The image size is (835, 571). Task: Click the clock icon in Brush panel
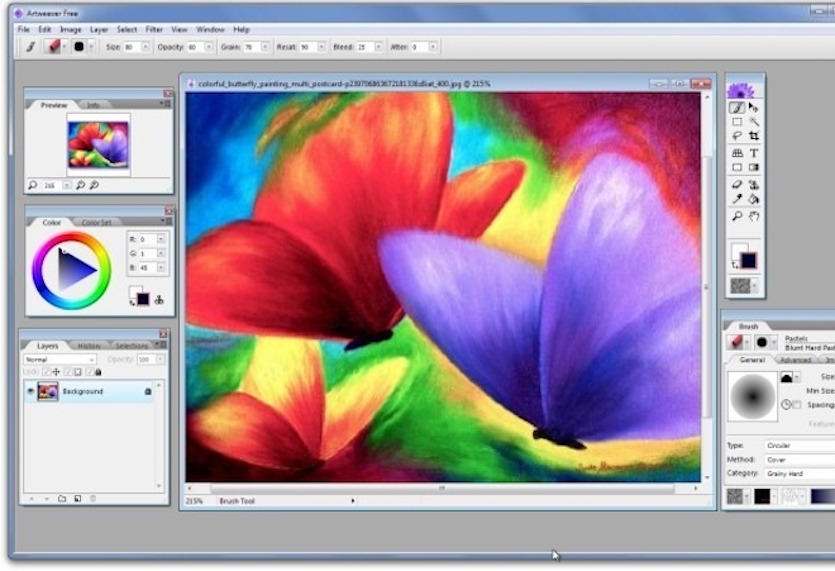(786, 405)
